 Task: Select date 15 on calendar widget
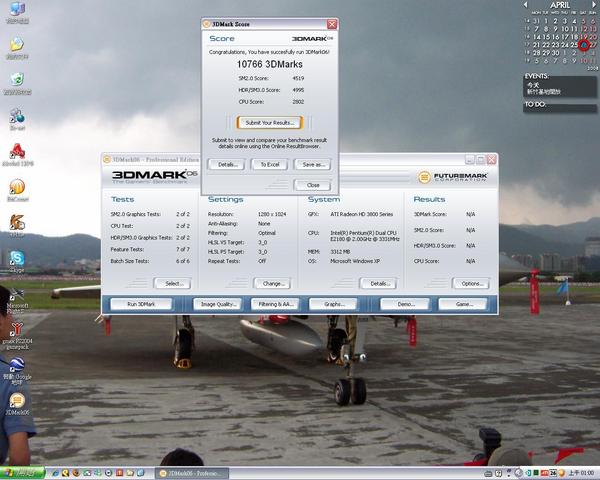[x=546, y=37]
